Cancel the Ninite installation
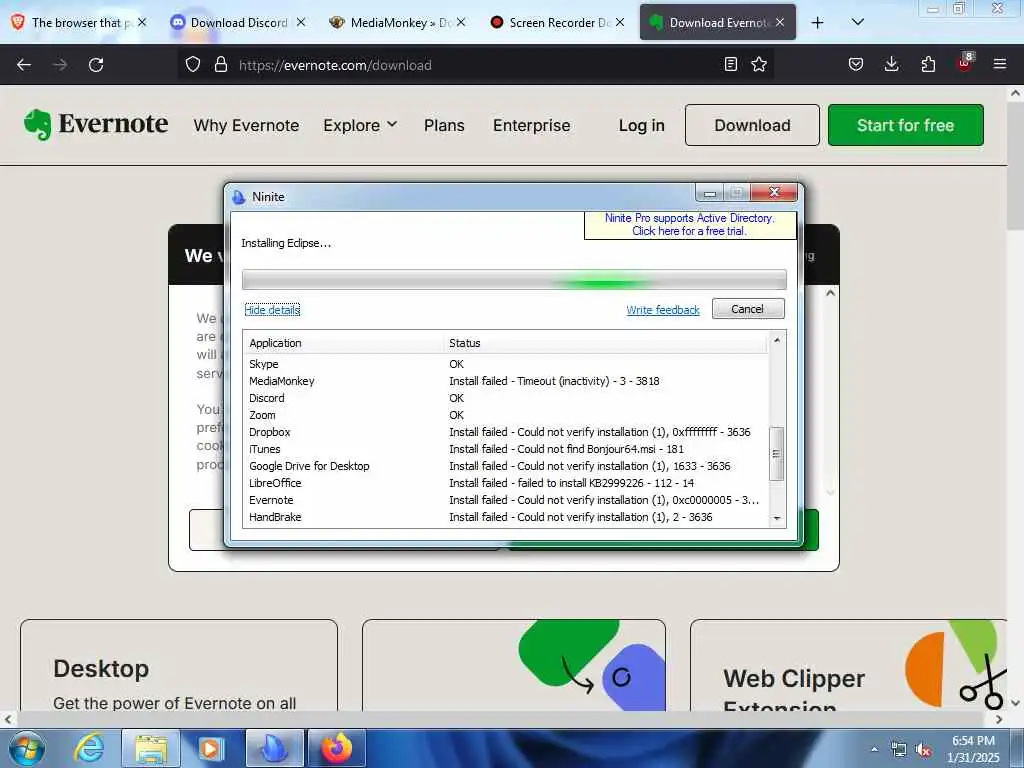The height and width of the screenshot is (768, 1024). pyautogui.click(x=748, y=309)
